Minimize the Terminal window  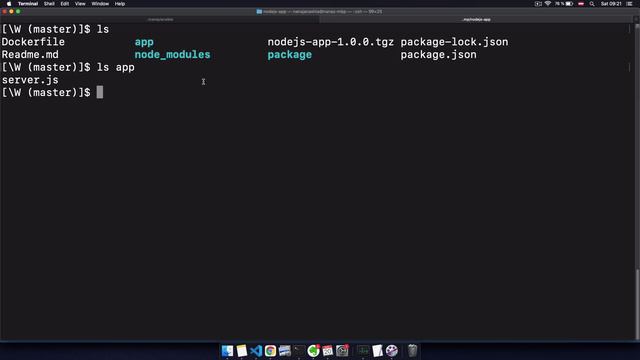pyautogui.click(x=11, y=11)
